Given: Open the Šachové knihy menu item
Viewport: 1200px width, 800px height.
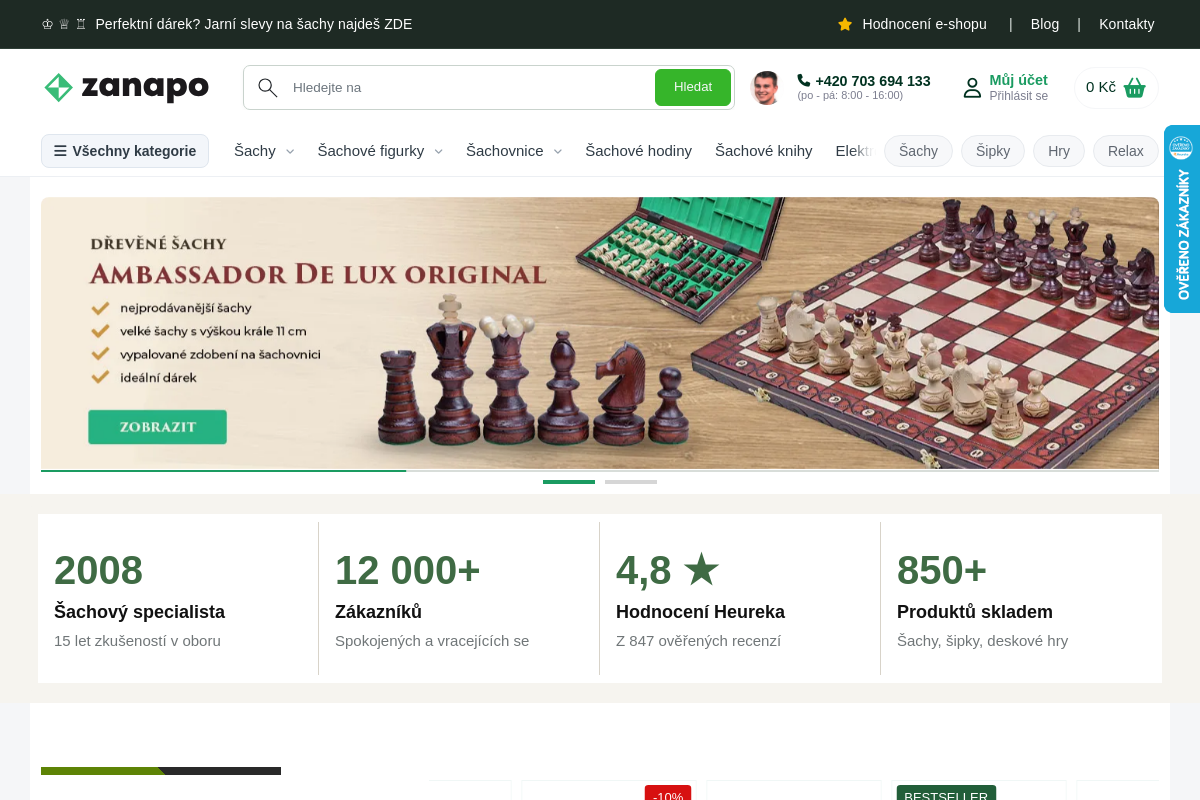Looking at the screenshot, I should pos(763,151).
